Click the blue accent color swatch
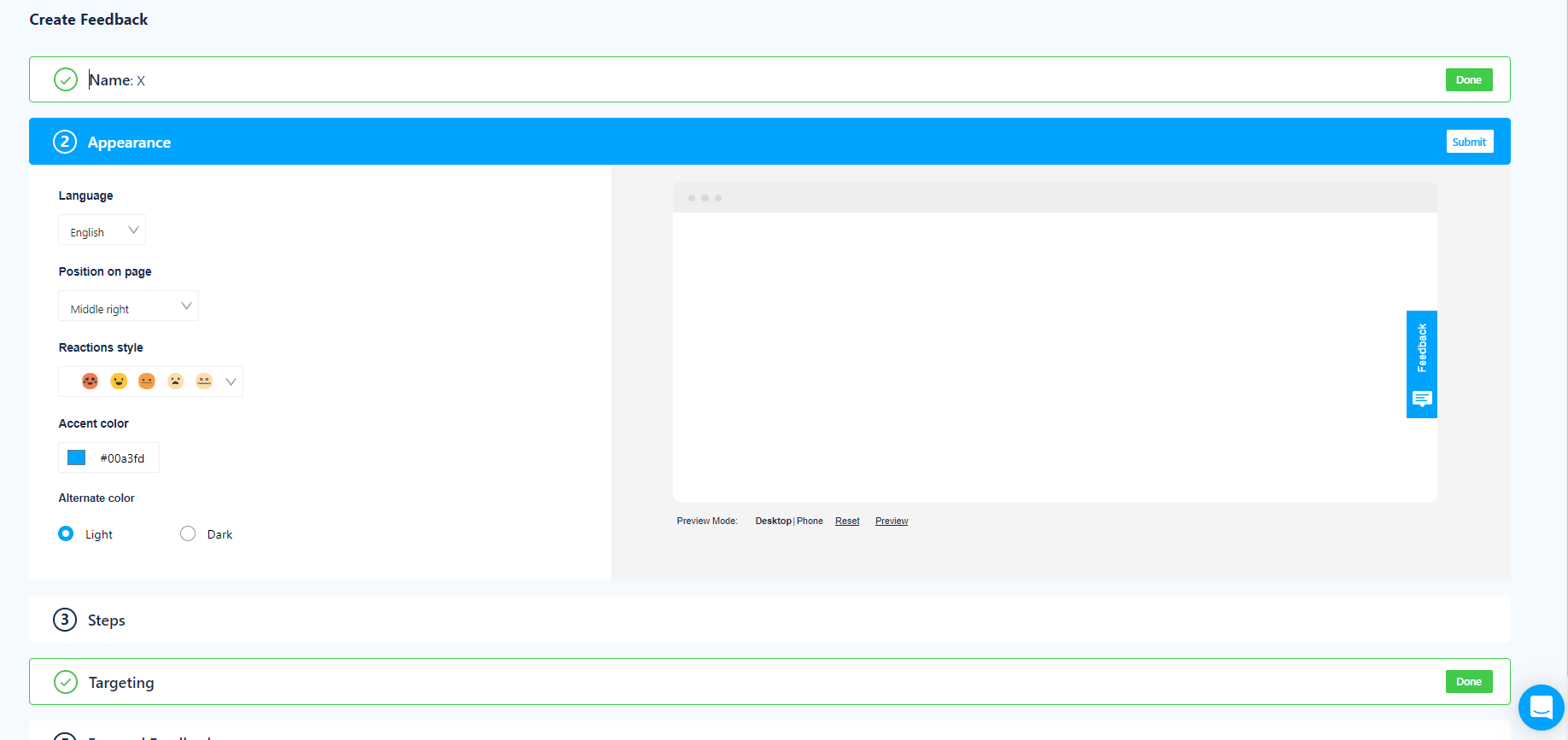 point(77,457)
